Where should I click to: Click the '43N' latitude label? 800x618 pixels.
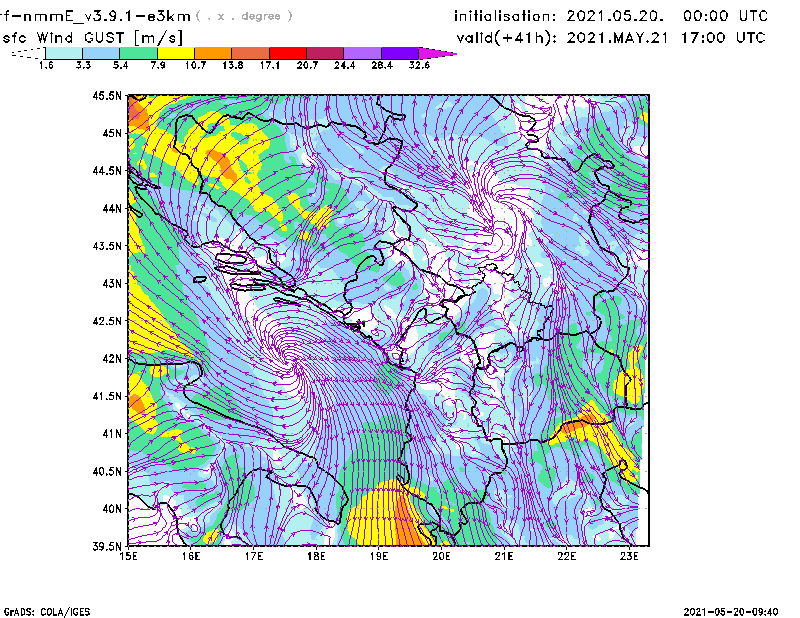click(x=112, y=283)
